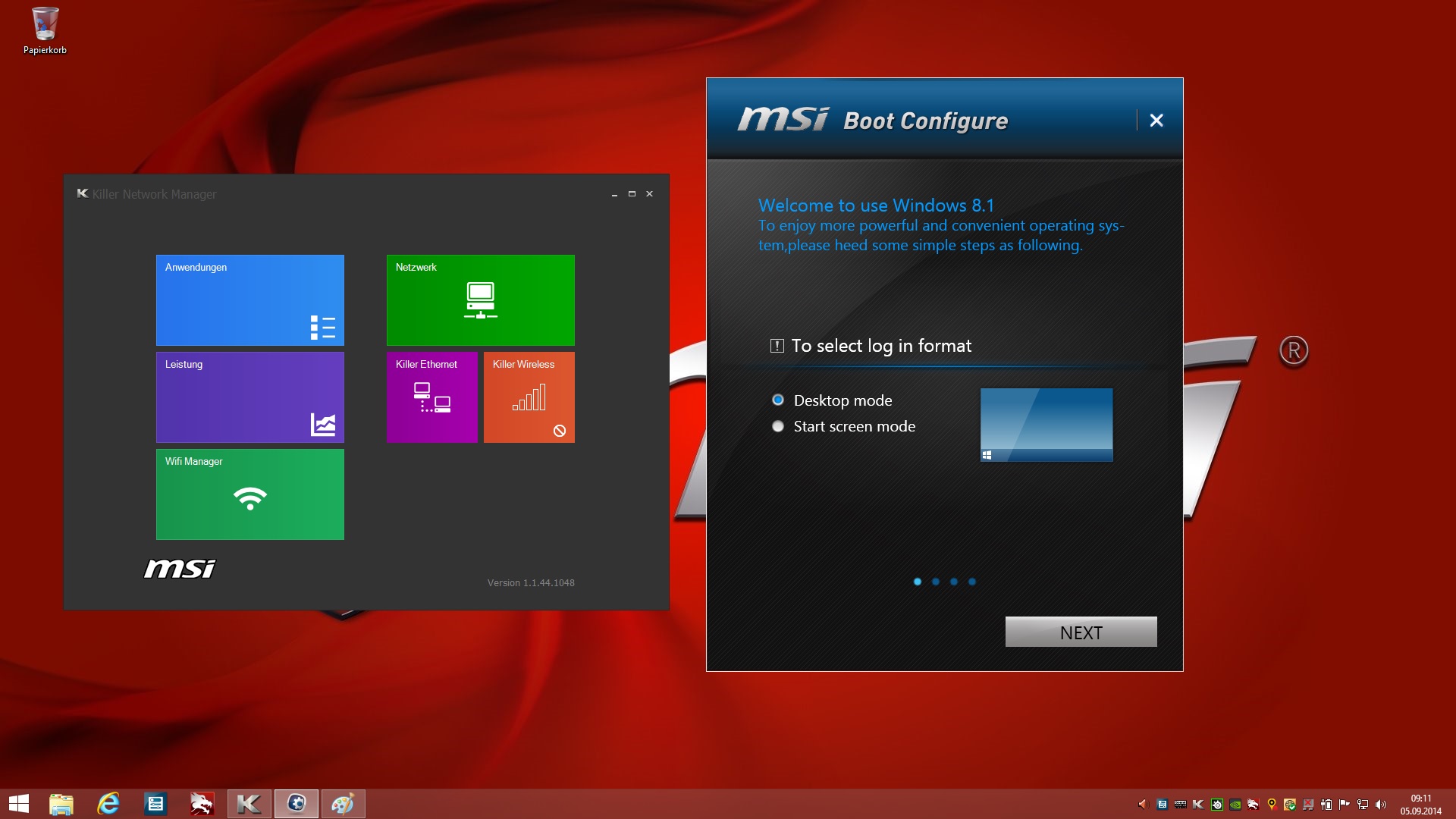Click the MSI logo in Killer Network Manager
This screenshot has width=1456, height=819.
[180, 568]
